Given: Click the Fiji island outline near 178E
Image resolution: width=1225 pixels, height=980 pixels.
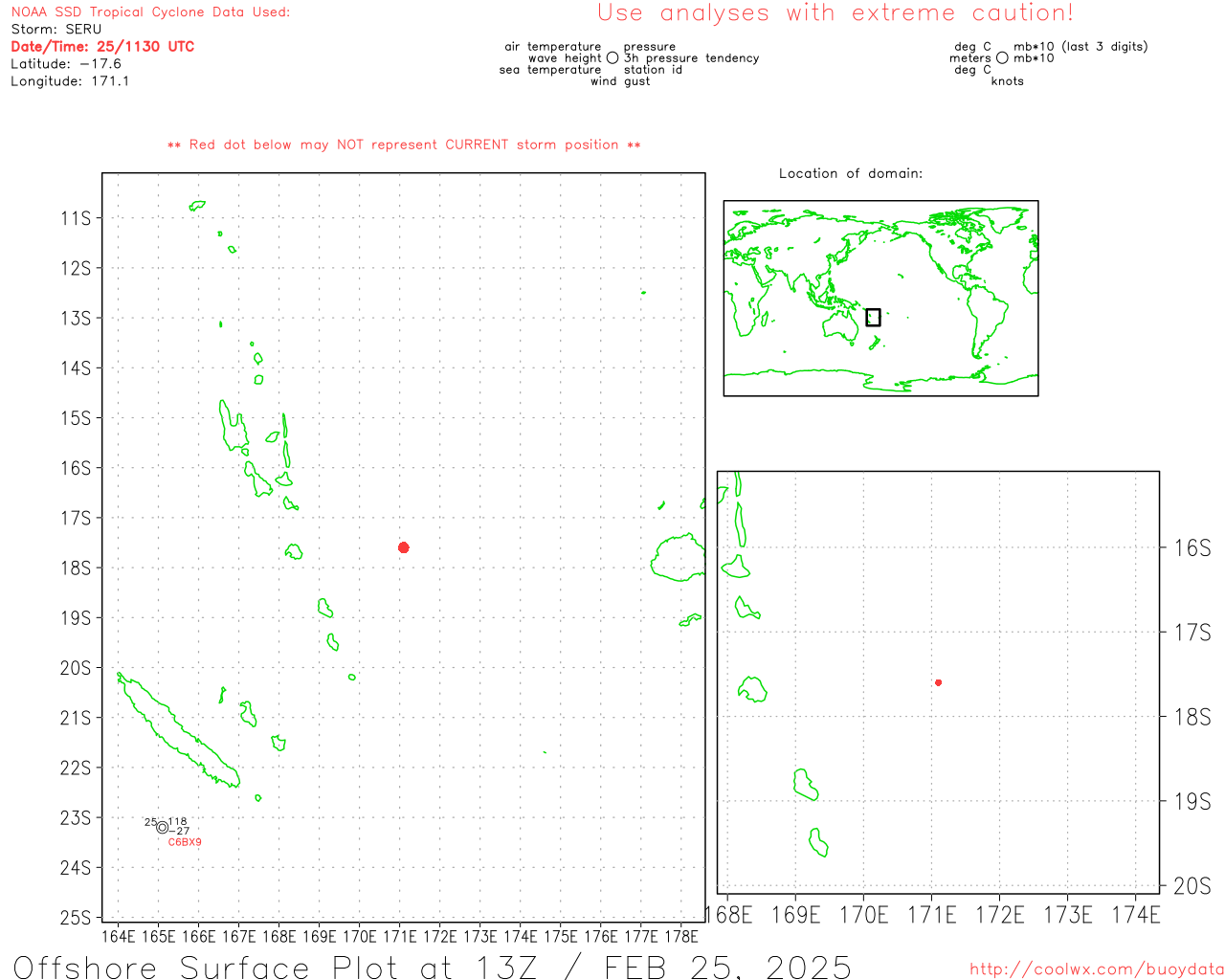Looking at the screenshot, I should click(x=679, y=558).
